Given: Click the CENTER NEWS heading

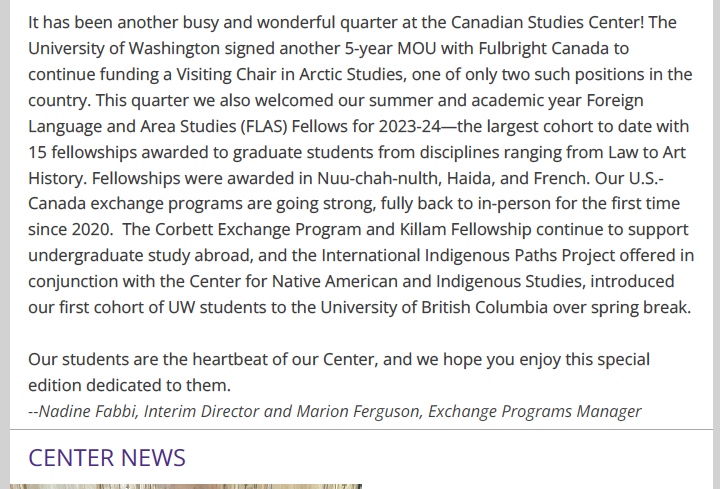Looking at the screenshot, I should pyautogui.click(x=107, y=458).
